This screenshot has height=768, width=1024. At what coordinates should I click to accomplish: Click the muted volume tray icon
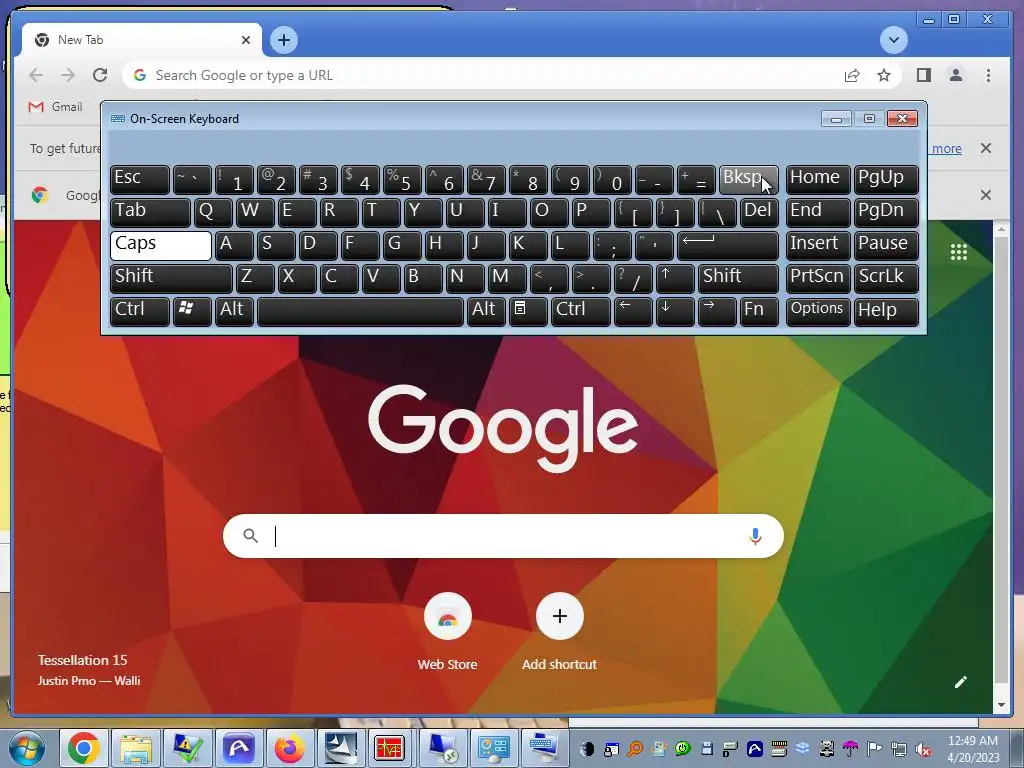[x=923, y=749]
